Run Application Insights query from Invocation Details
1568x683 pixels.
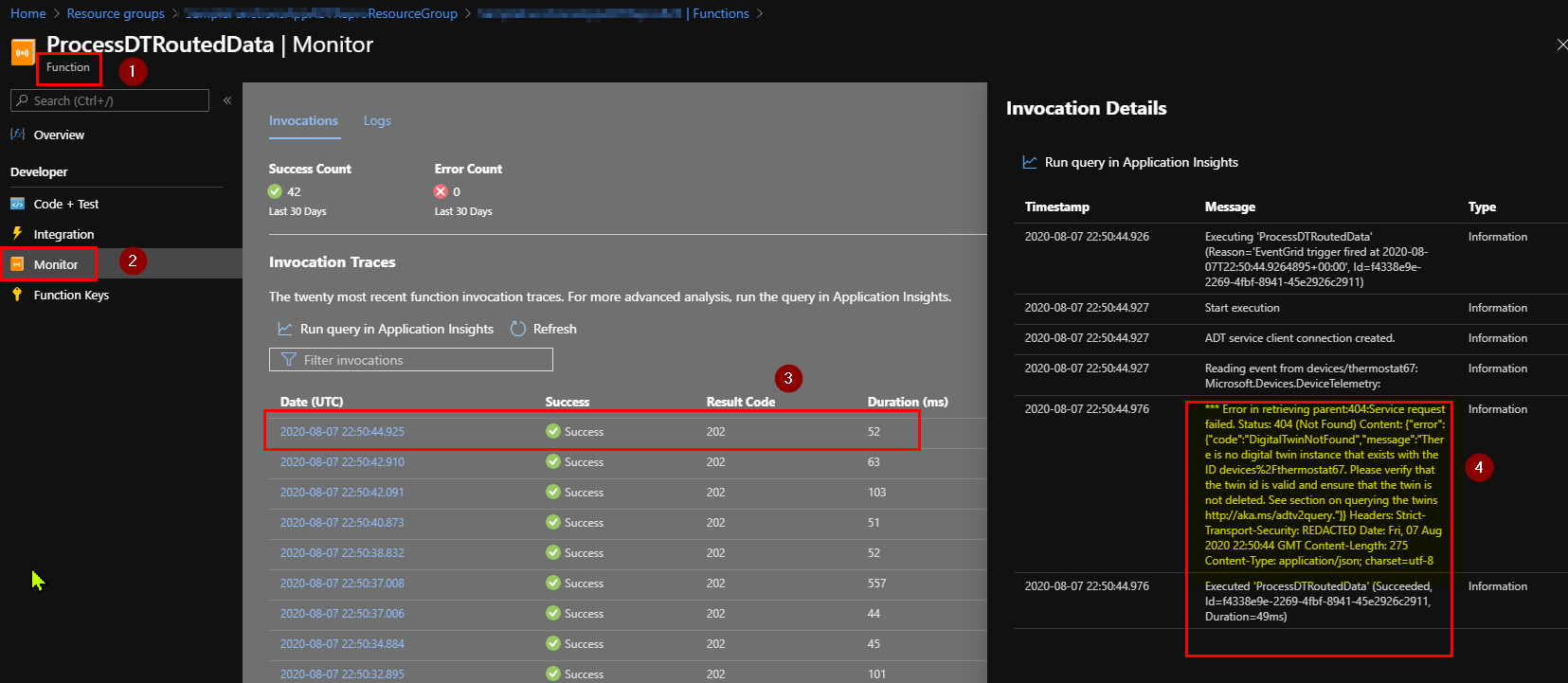1141,162
